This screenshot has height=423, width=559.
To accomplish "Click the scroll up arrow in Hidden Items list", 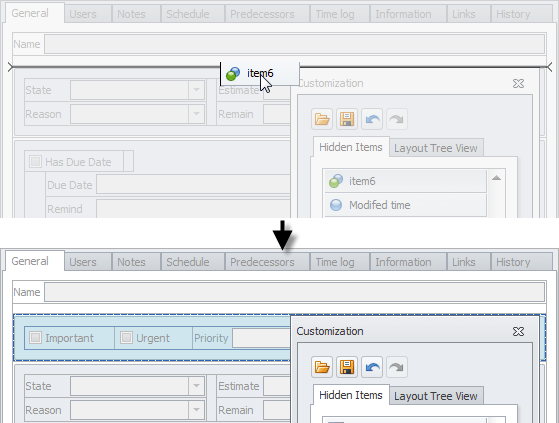I will pos(496,178).
